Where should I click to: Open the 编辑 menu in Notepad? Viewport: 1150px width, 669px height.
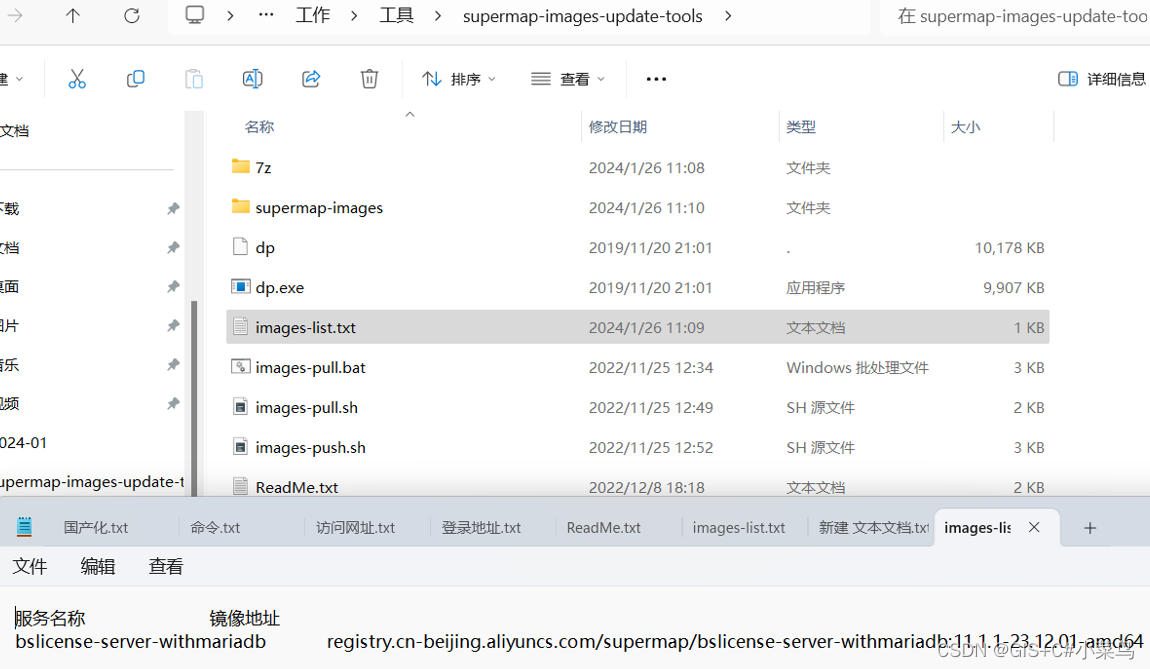pyautogui.click(x=97, y=566)
